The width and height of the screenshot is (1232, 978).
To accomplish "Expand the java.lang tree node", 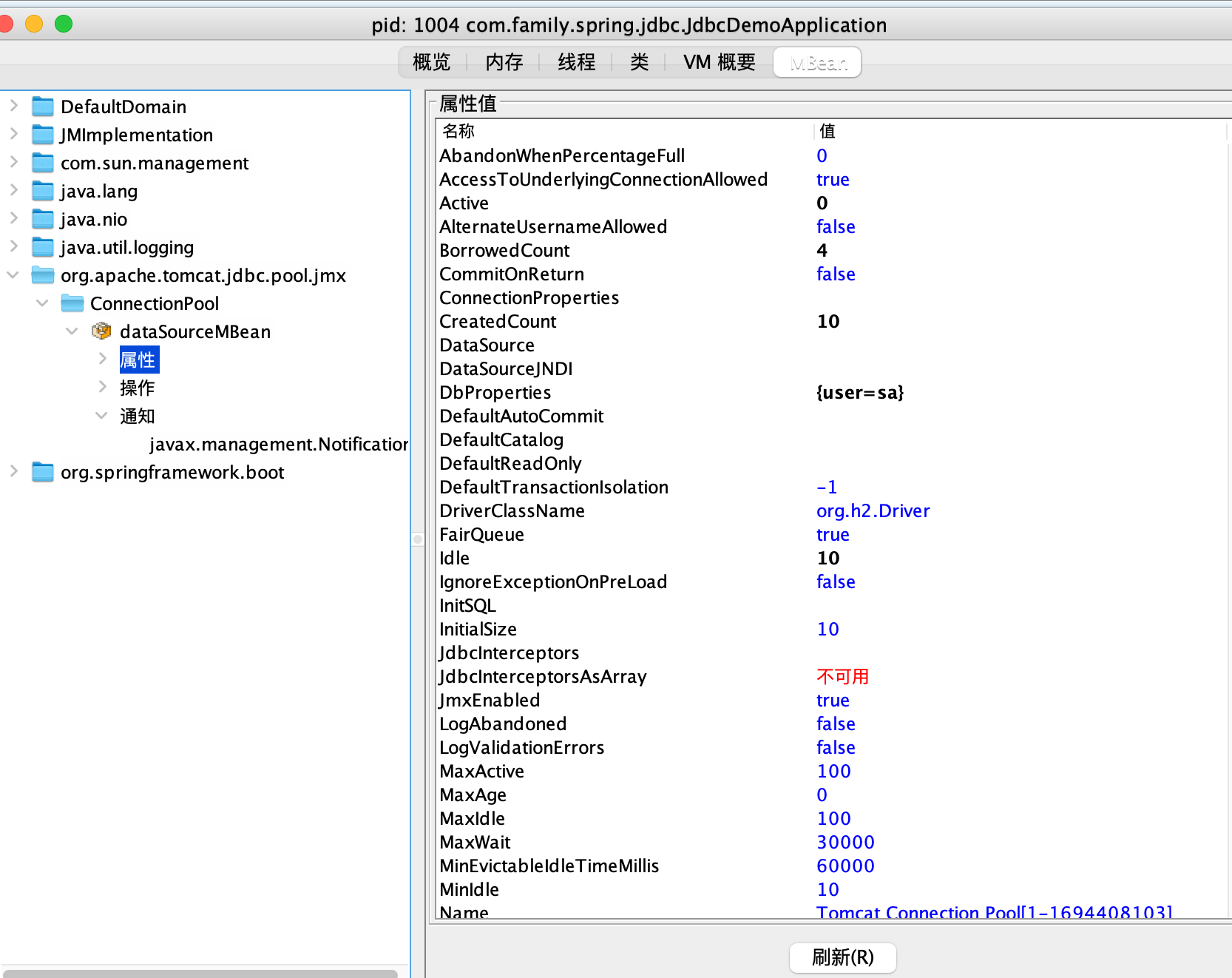I will (x=13, y=190).
